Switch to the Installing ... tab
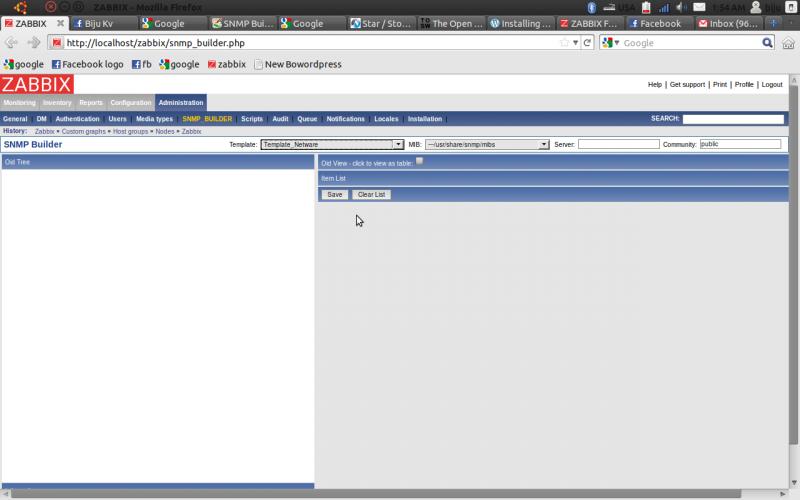The width and height of the screenshot is (800, 500). 520,23
